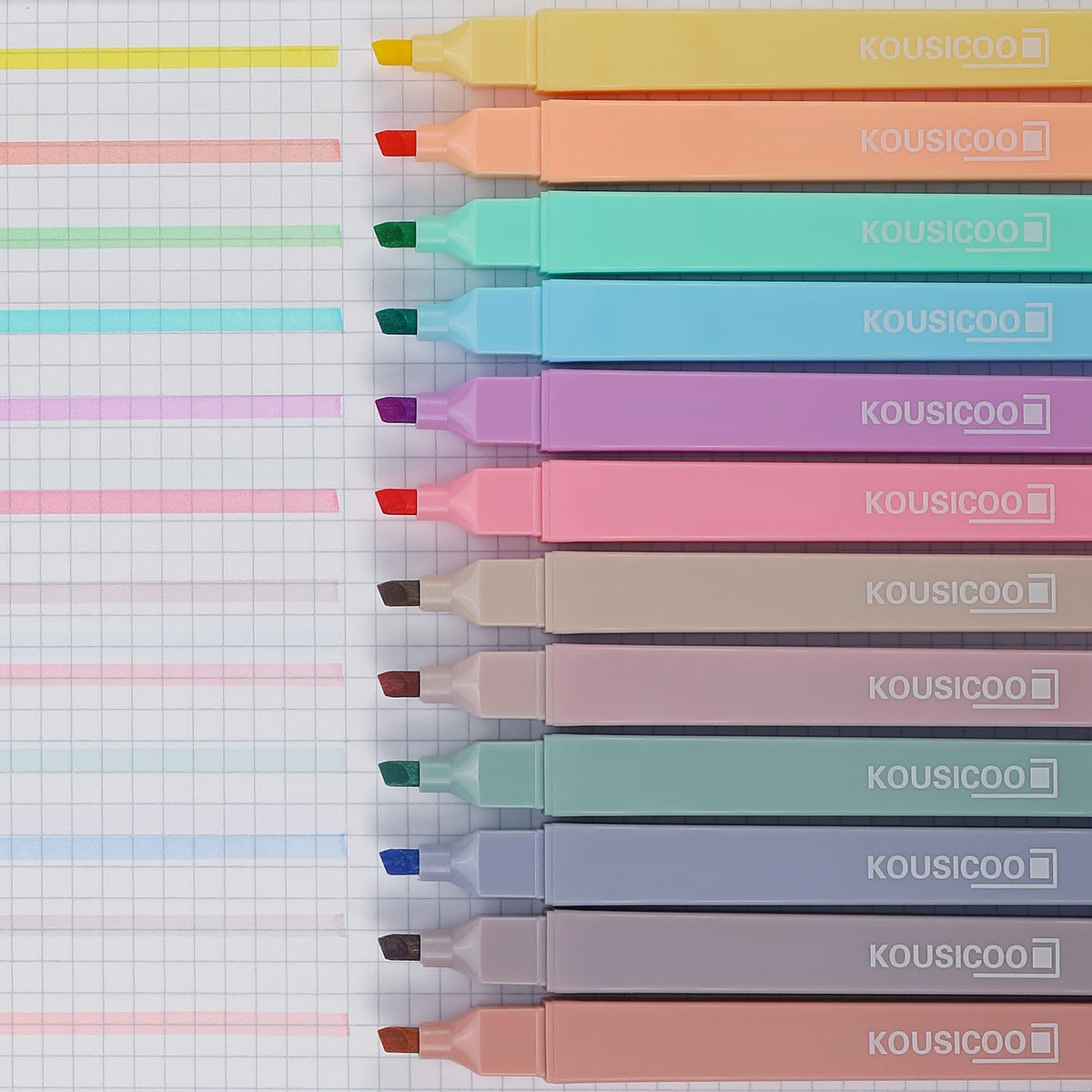Image resolution: width=1092 pixels, height=1092 pixels.
Task: Click the blue tip of the slate-blue pen
Action: pos(399,863)
